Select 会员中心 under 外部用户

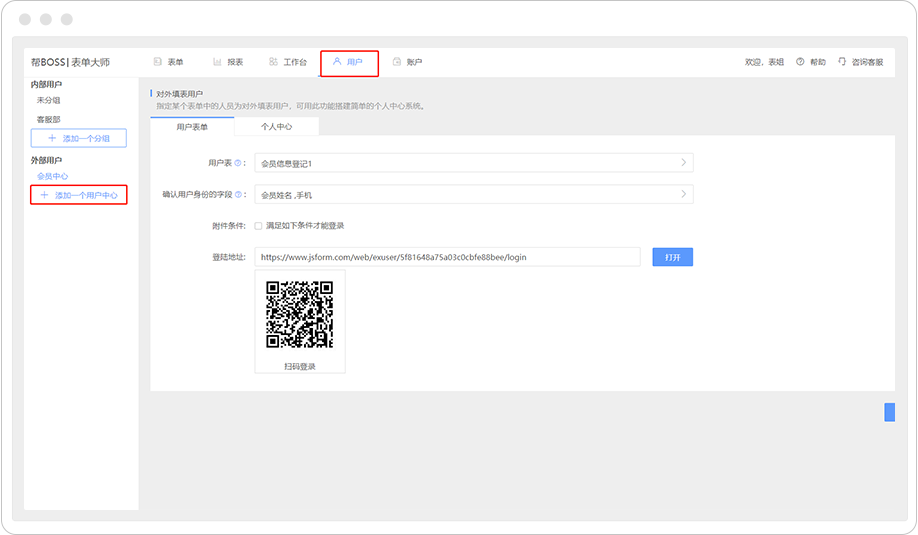point(53,176)
